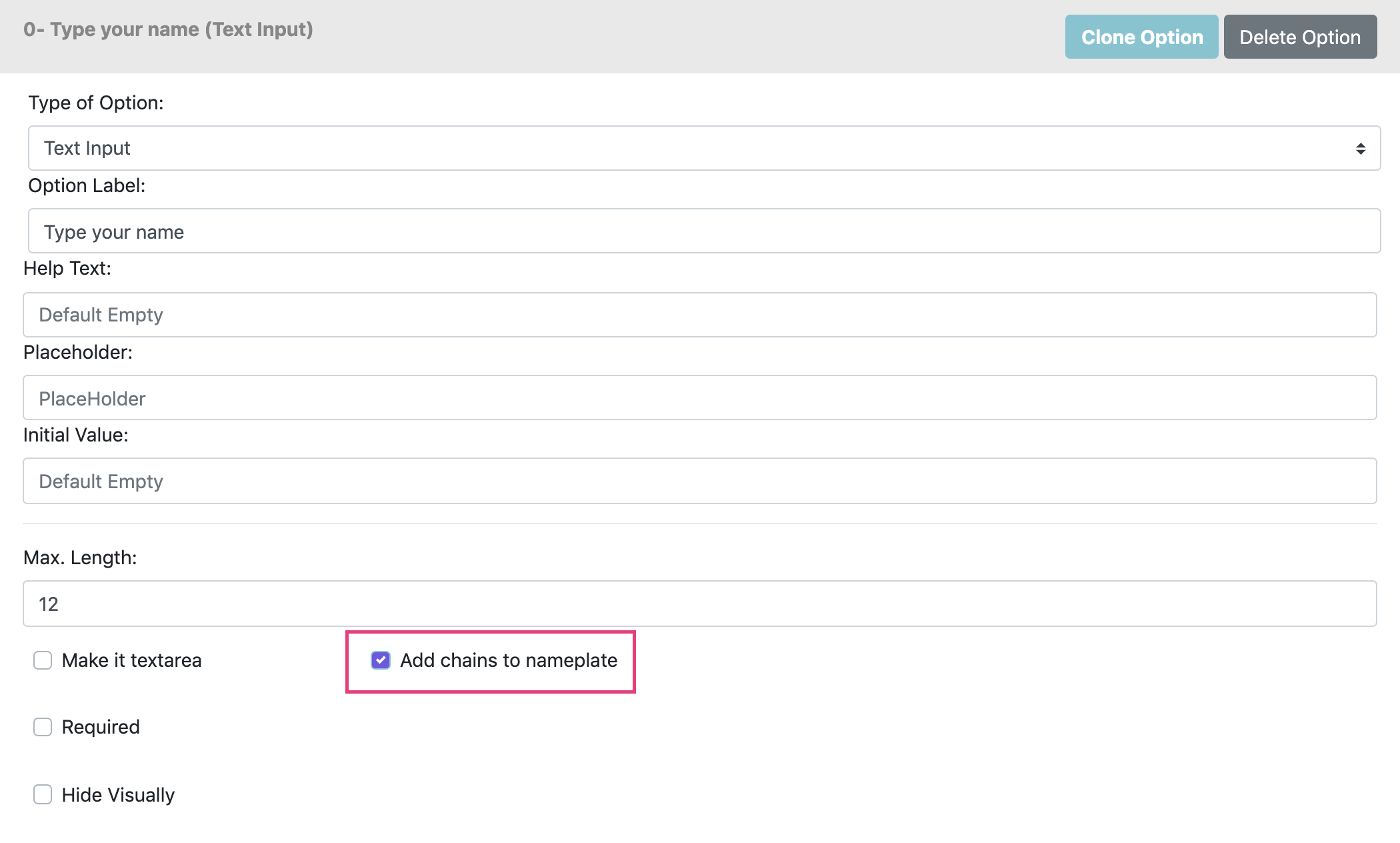
Task: Click the '0- Type your name (Text Input)' header
Action: (168, 29)
